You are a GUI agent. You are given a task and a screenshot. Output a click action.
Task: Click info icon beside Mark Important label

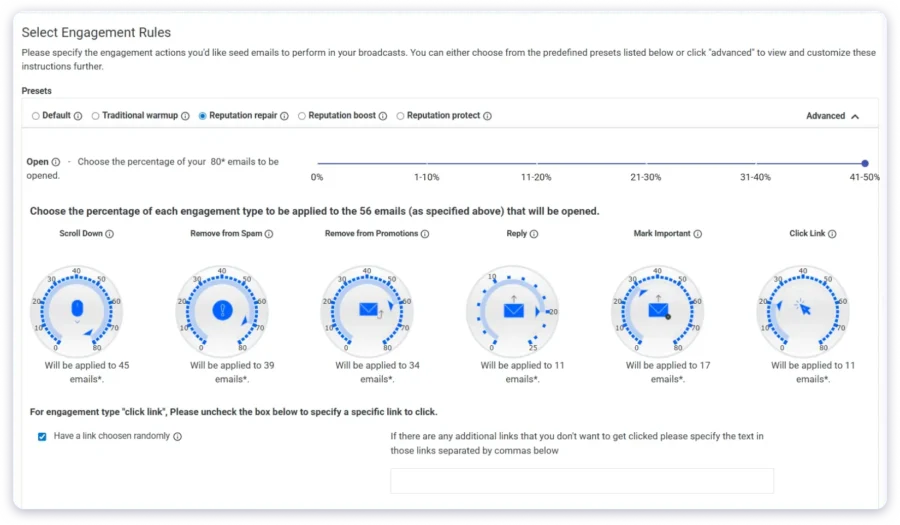(x=697, y=234)
